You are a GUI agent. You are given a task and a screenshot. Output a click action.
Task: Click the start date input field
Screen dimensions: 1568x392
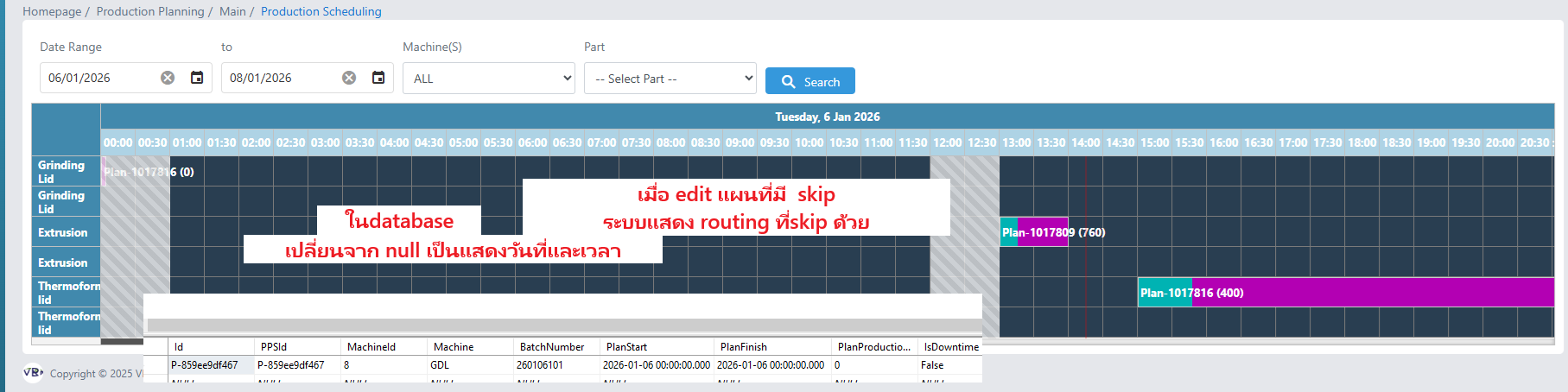[99, 78]
